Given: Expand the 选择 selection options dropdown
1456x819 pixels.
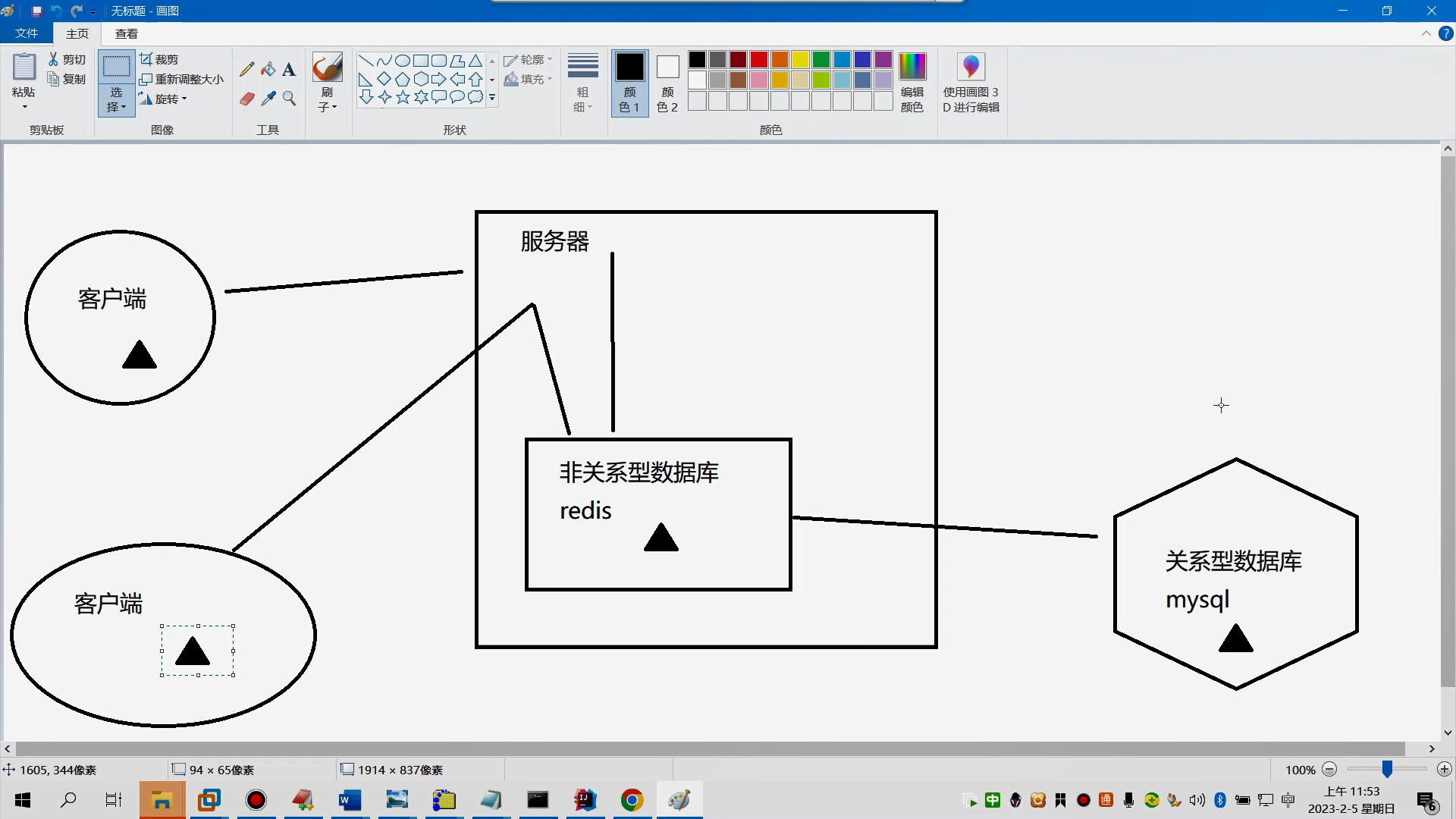Looking at the screenshot, I should click(x=116, y=99).
